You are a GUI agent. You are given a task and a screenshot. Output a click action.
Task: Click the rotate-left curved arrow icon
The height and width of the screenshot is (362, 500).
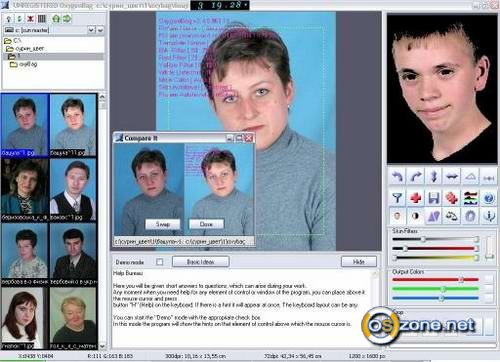(397, 176)
